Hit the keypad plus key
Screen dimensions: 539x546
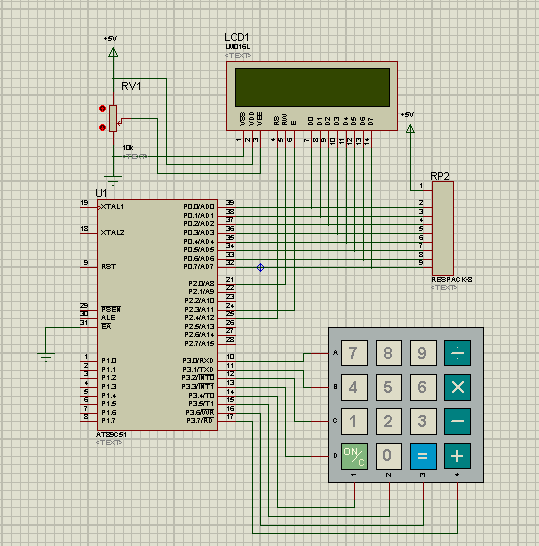click(457, 456)
